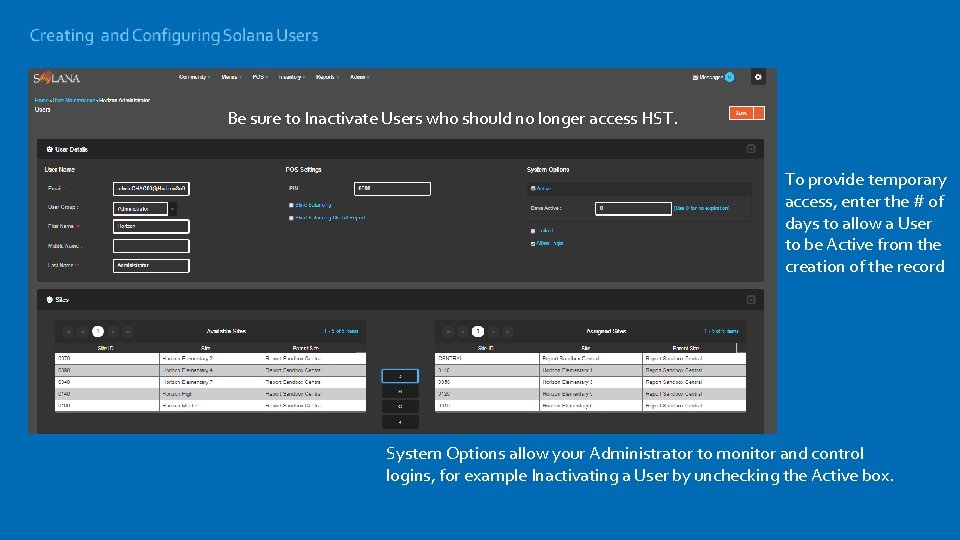Toggle the Locked checkbox
The height and width of the screenshot is (540, 960).
533,231
